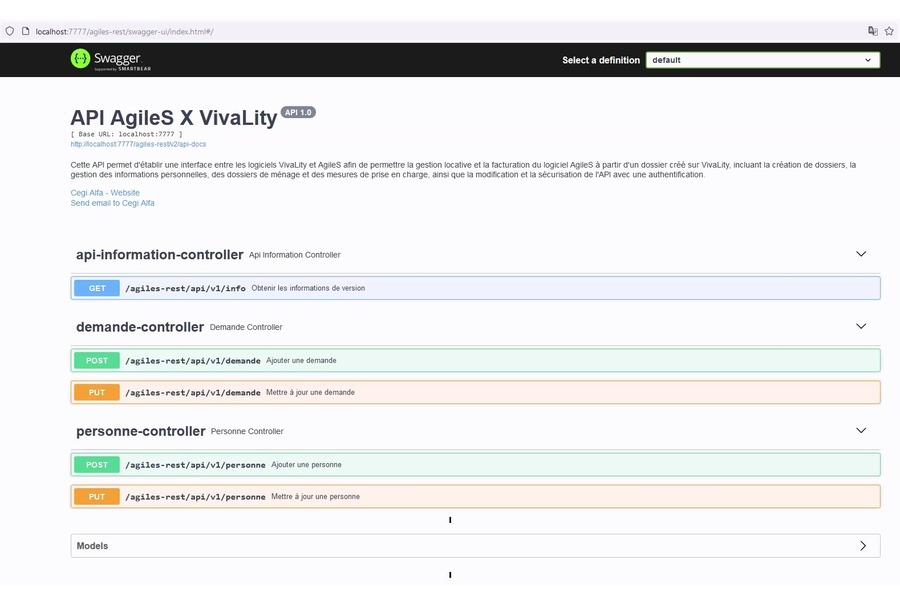Click the PUT badge for demande

tap(97, 393)
